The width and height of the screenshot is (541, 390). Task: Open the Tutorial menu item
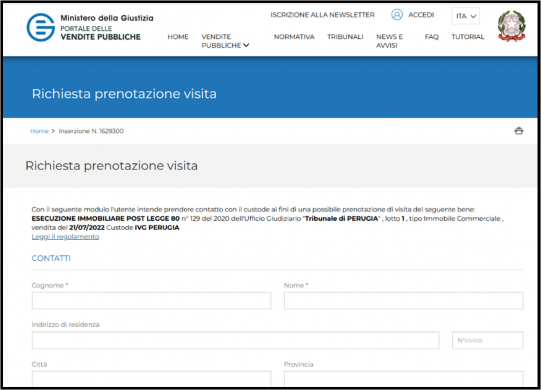pos(468,37)
